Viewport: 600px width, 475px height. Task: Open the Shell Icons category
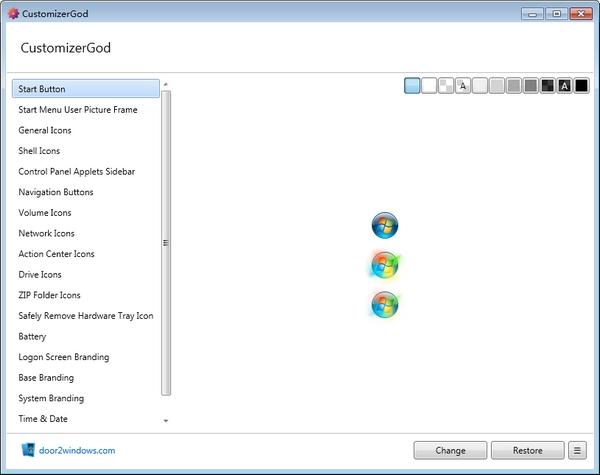click(x=86, y=151)
